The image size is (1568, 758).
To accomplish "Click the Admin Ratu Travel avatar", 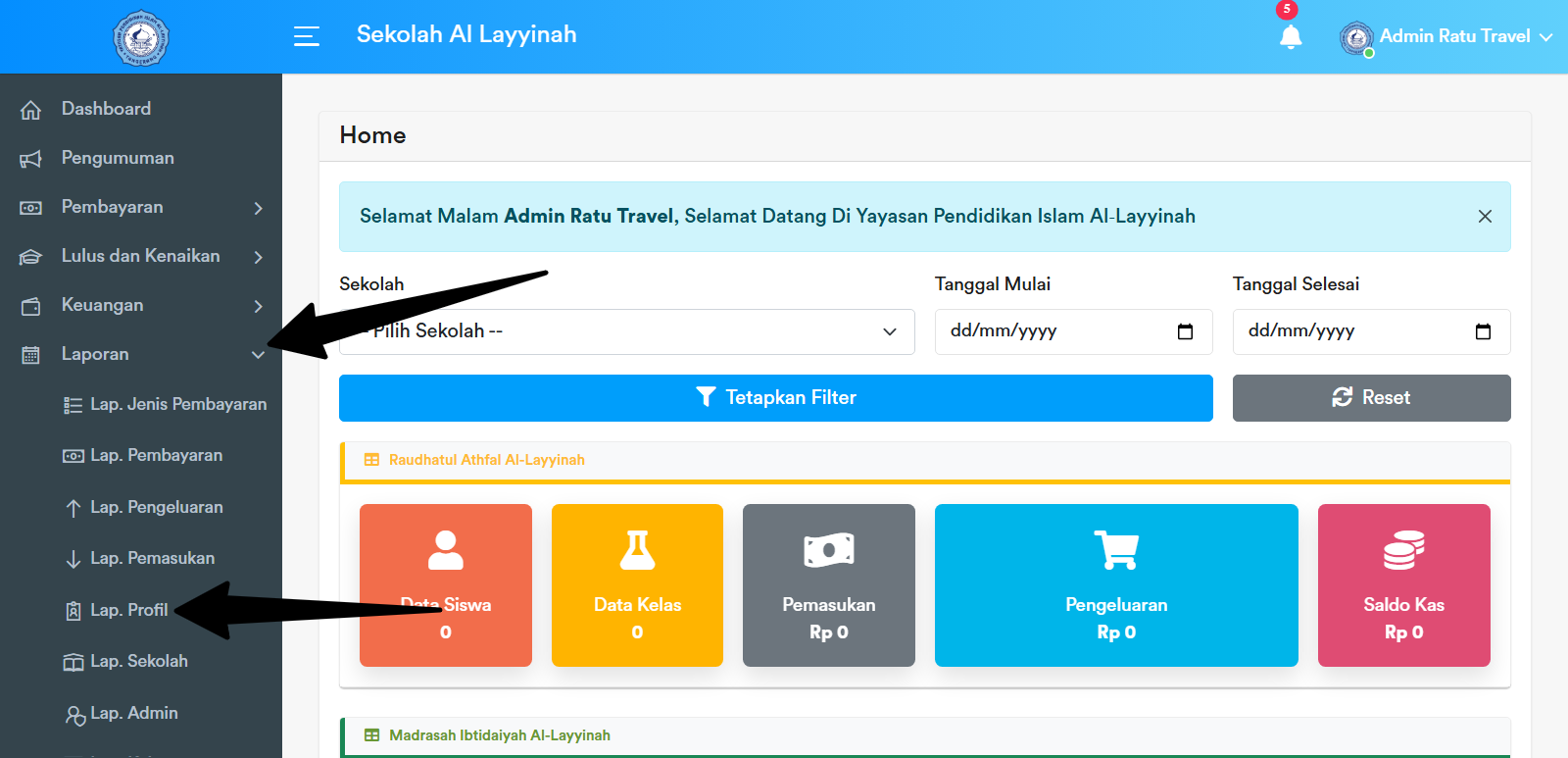I will (x=1356, y=38).
